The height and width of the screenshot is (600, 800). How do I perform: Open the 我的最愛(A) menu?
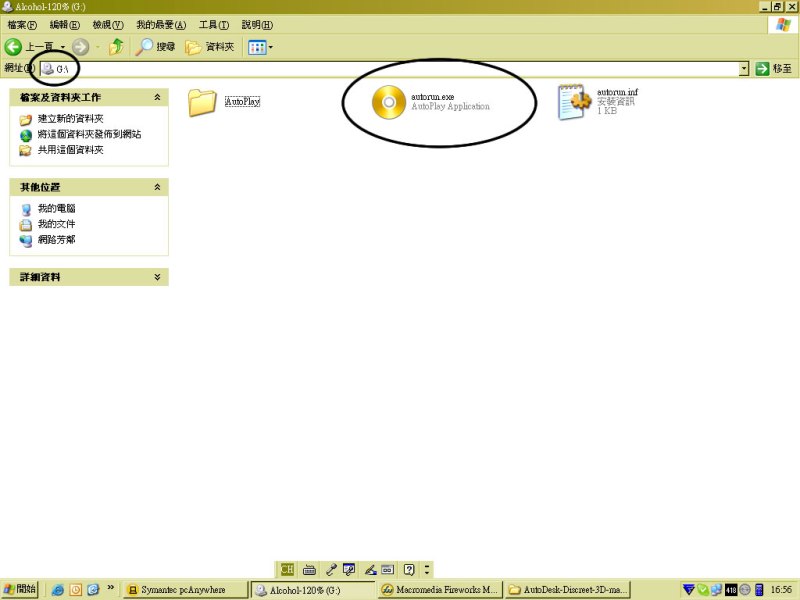click(x=161, y=24)
